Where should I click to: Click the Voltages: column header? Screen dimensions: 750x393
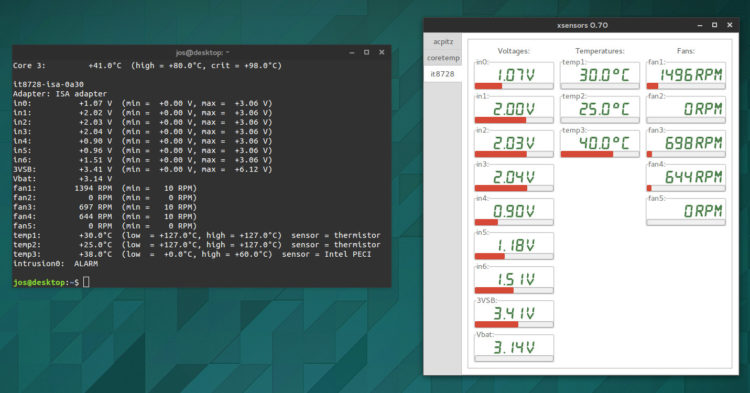pyautogui.click(x=514, y=51)
